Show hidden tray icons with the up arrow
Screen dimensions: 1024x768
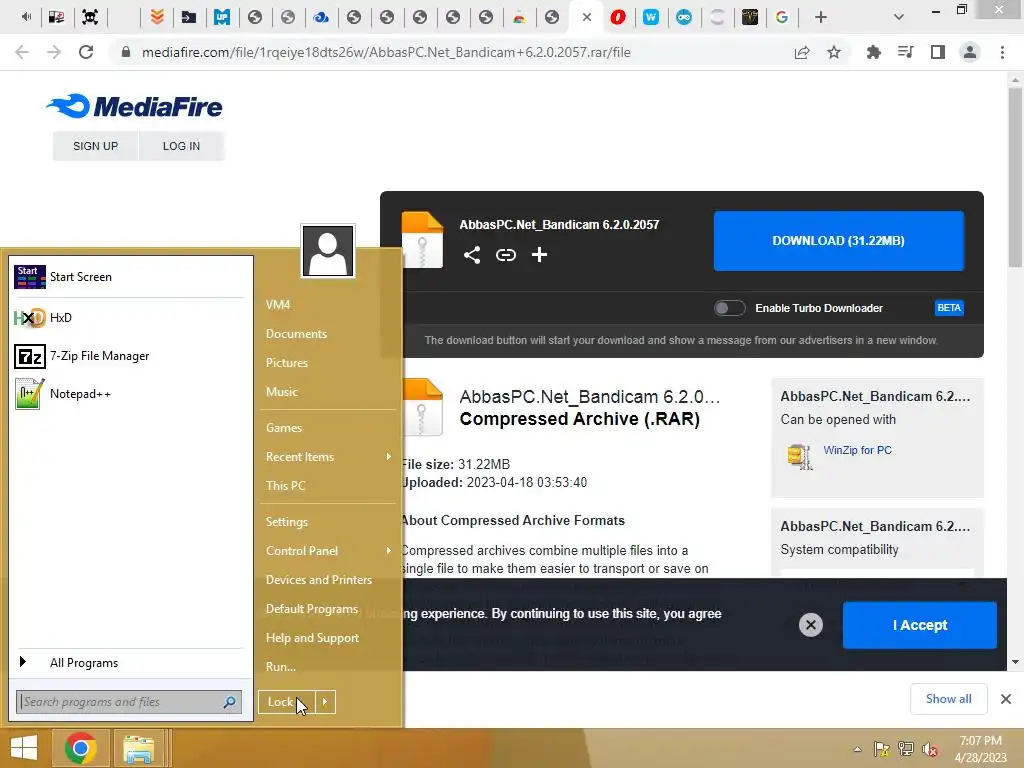click(857, 749)
